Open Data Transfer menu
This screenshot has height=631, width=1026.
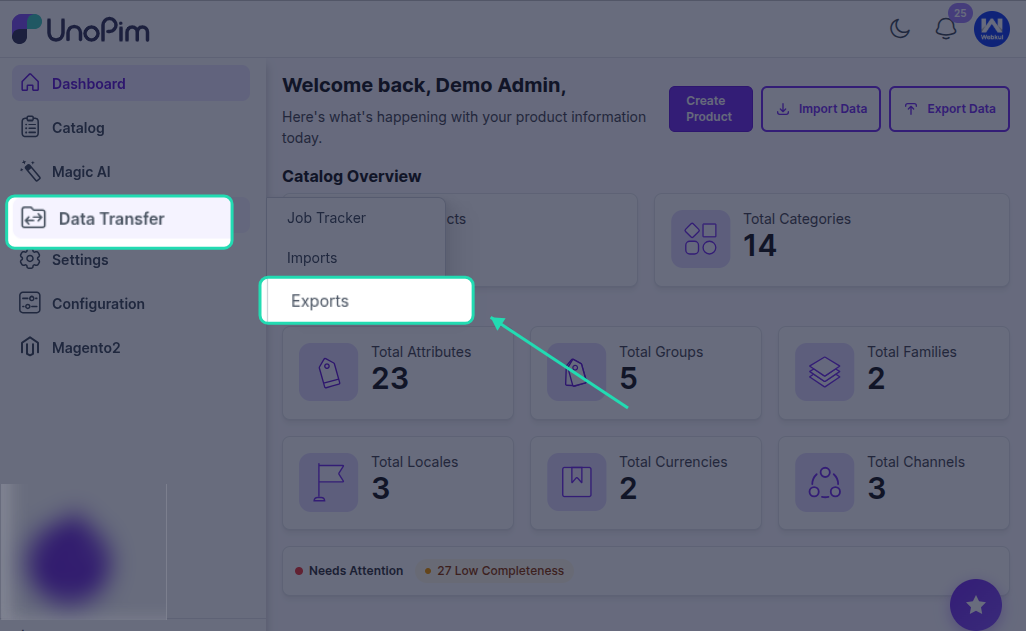point(120,221)
